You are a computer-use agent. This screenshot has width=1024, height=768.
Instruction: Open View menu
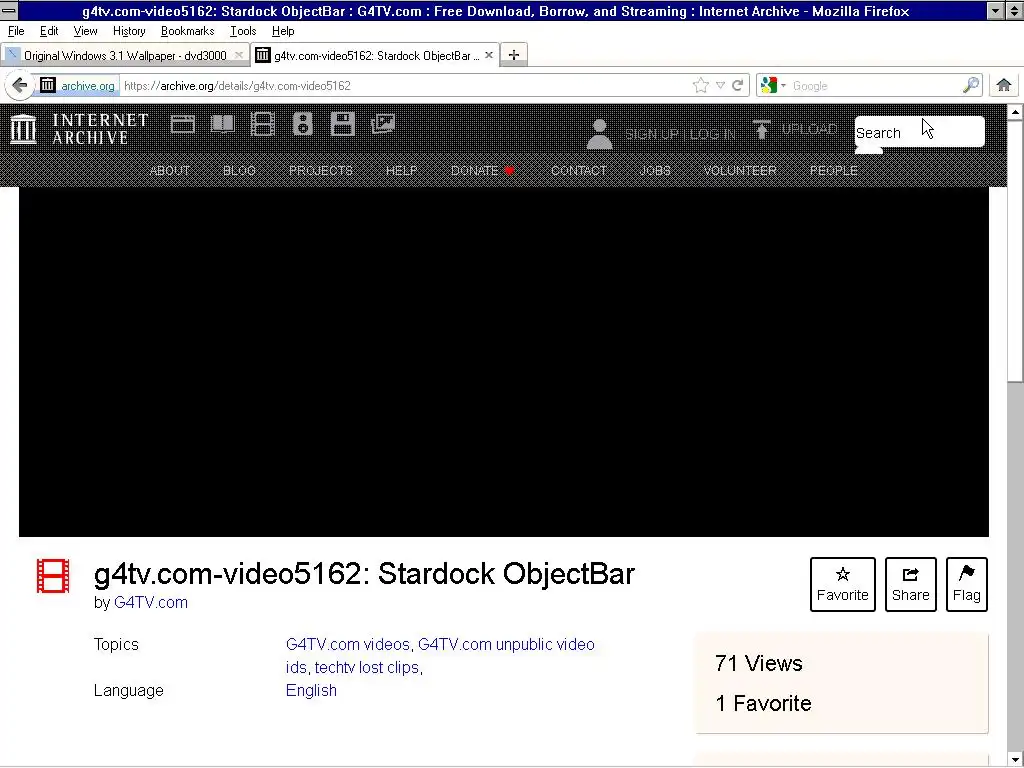(x=86, y=31)
